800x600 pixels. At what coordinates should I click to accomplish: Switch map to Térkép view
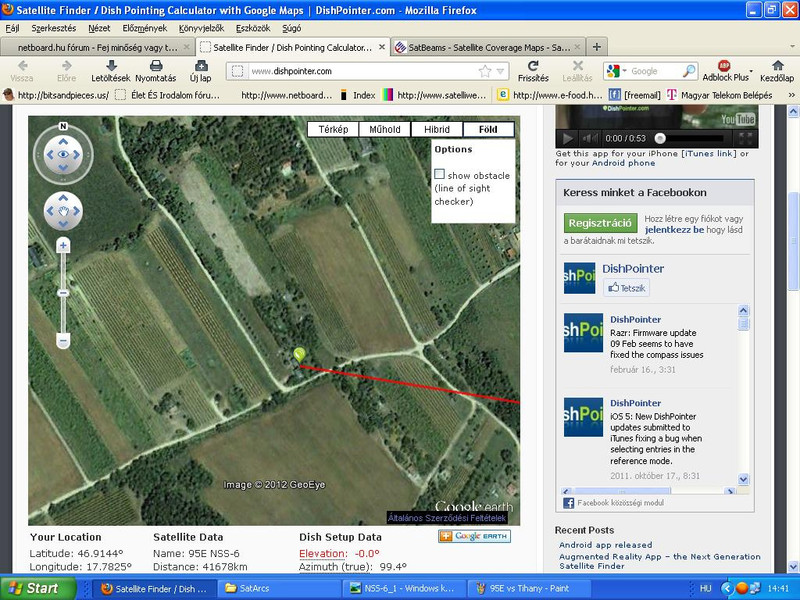(x=333, y=130)
